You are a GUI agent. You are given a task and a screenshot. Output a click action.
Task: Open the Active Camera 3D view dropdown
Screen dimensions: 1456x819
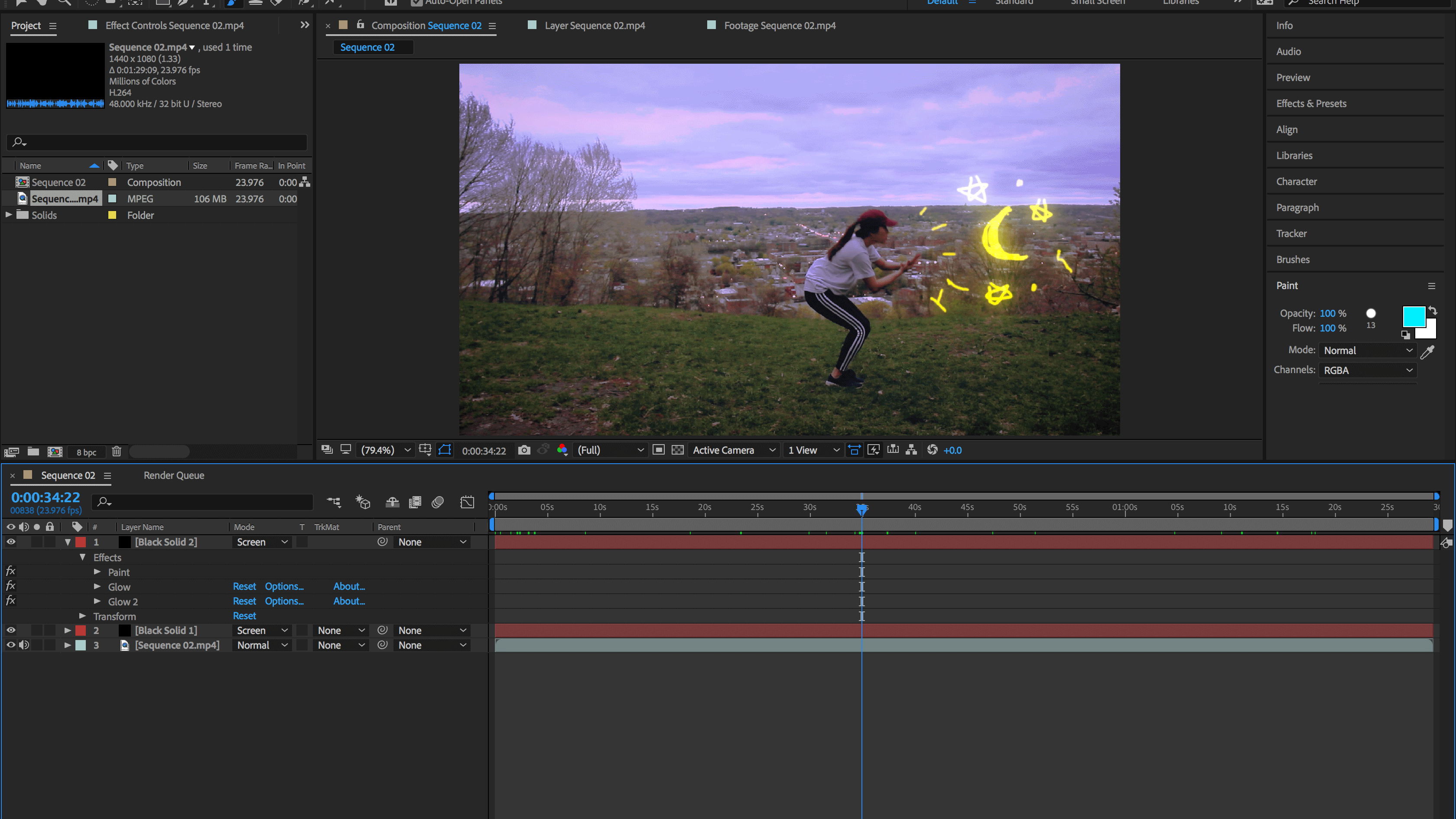pyautogui.click(x=734, y=451)
